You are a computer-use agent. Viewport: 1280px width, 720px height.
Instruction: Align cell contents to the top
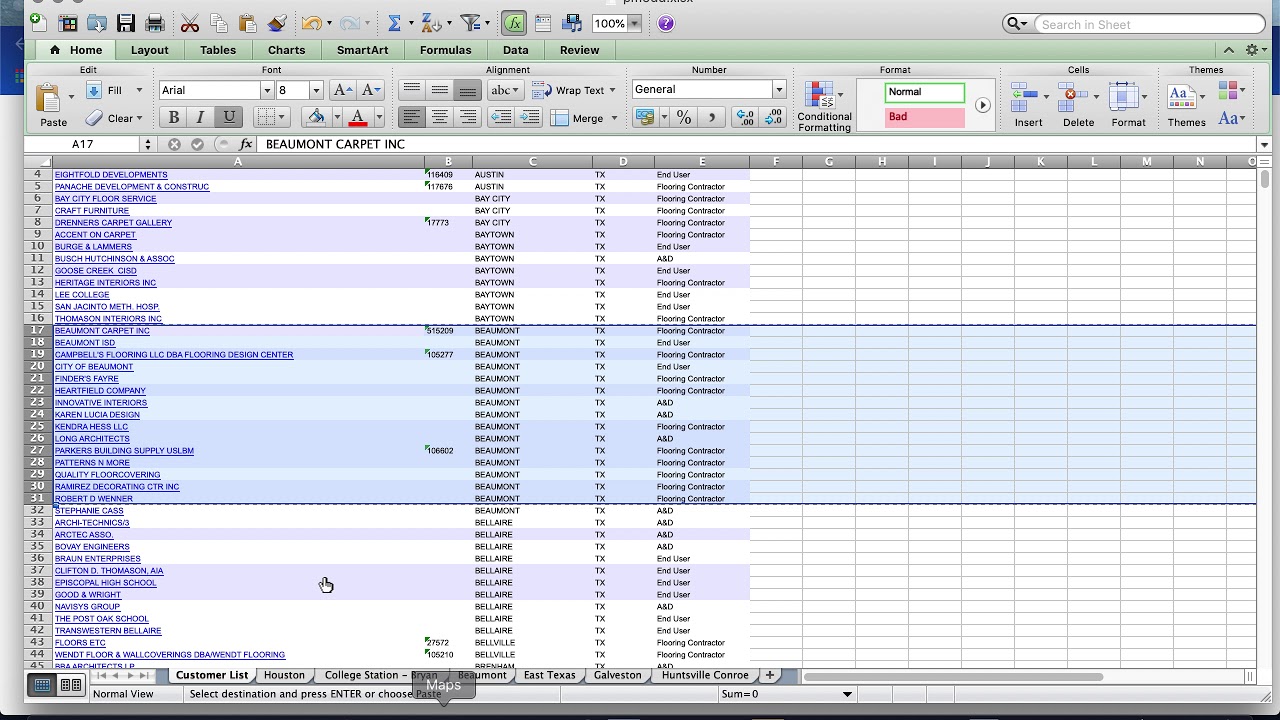pos(411,90)
